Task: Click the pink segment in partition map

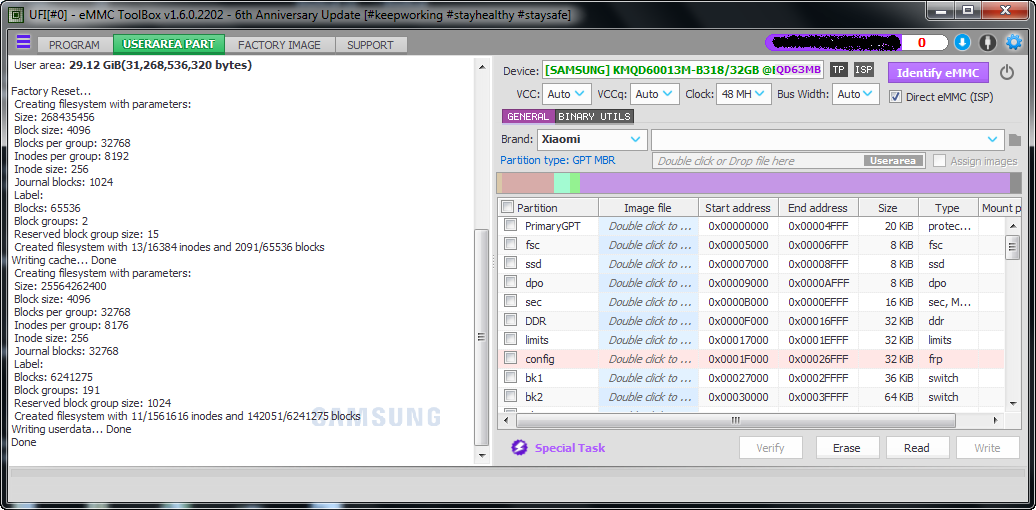Action: click(x=528, y=183)
